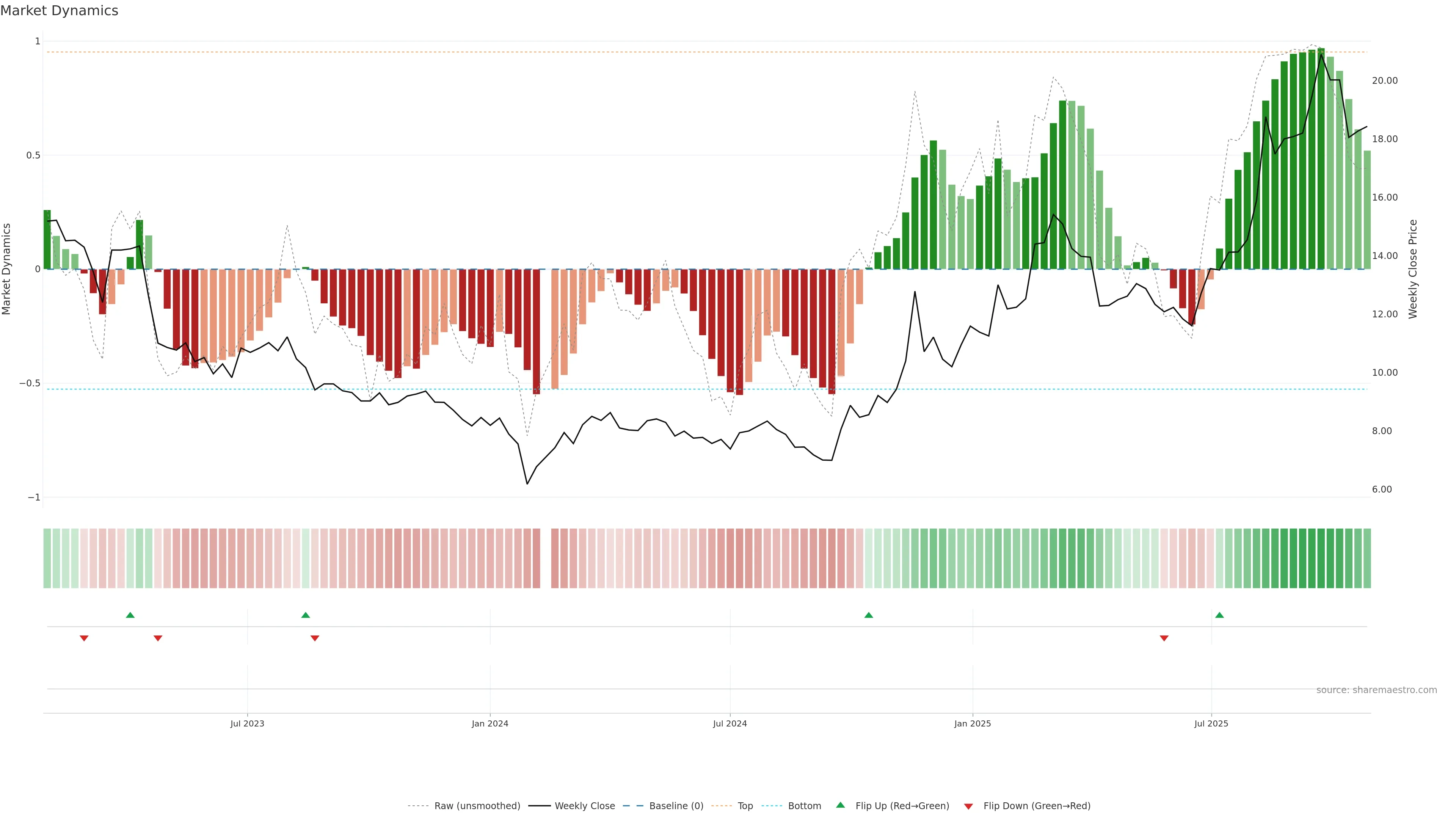Image resolution: width=1456 pixels, height=819 pixels.
Task: Click the Weekly Close black line legend sample
Action: point(539,806)
